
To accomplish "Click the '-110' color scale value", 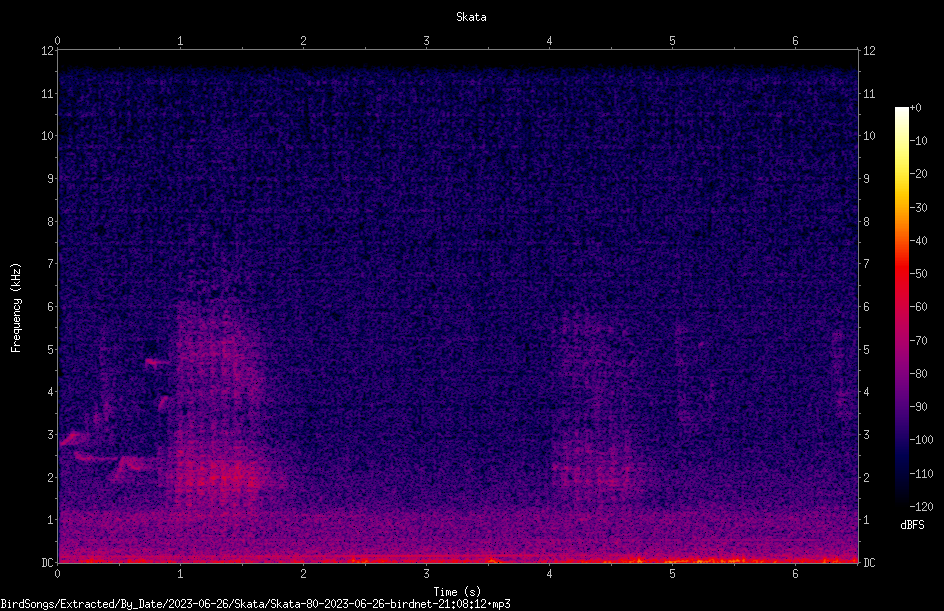I will 922,474.
